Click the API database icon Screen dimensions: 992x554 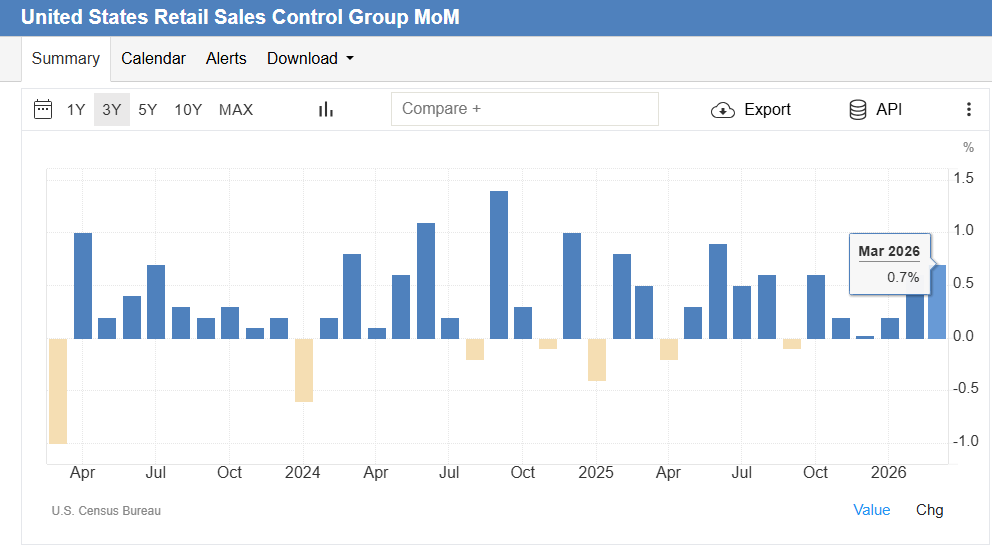pos(858,110)
